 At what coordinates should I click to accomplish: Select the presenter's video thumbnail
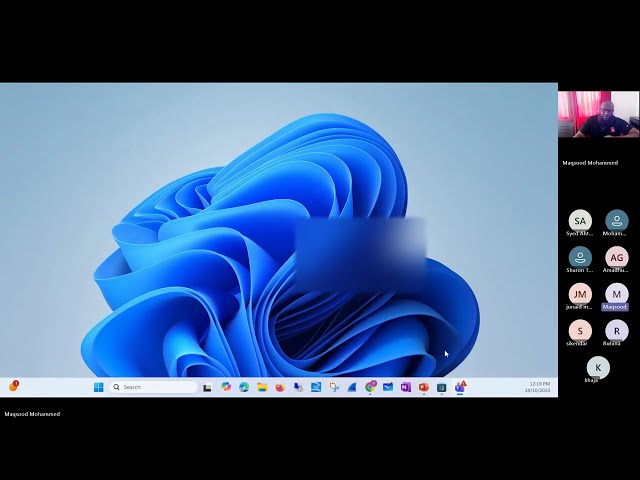599,114
